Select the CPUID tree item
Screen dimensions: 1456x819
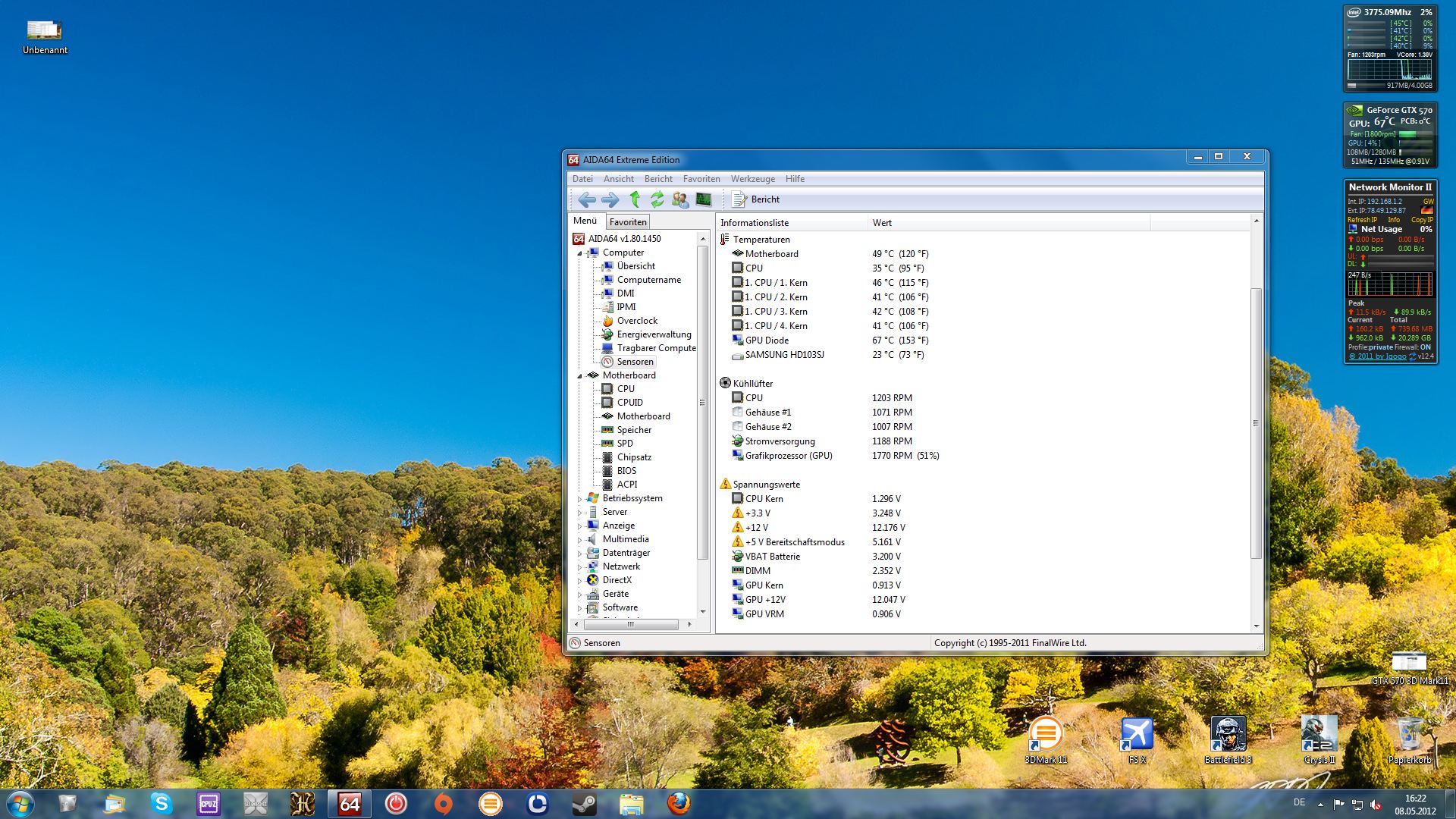[629, 403]
